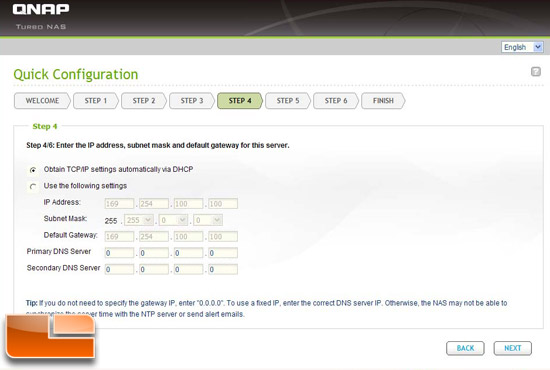The image size is (550, 370).
Task: Open the English language dropdown
Action: [x=522, y=47]
